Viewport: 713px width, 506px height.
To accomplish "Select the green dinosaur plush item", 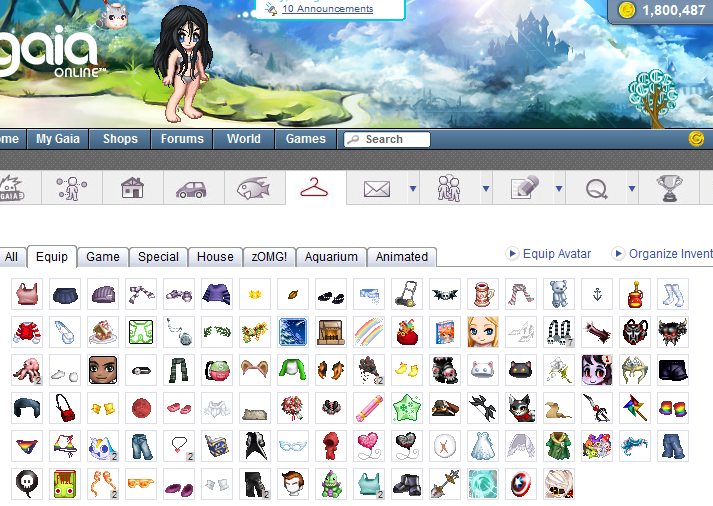I will pyautogui.click(x=331, y=484).
